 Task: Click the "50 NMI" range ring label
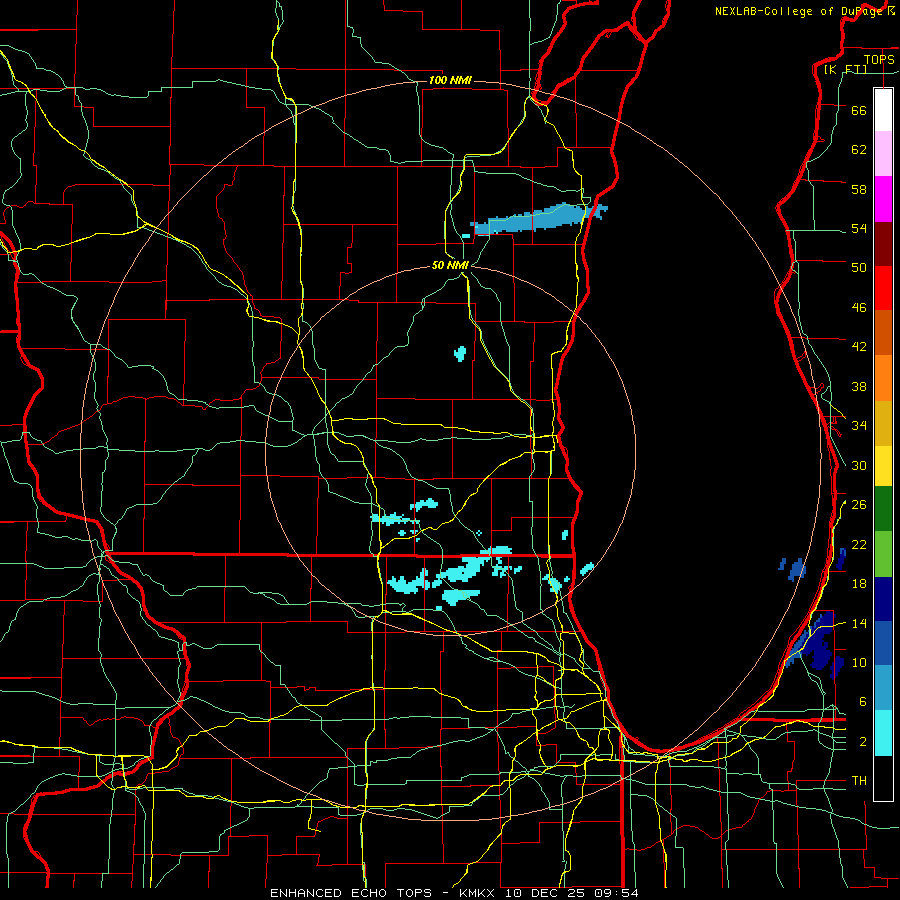click(x=450, y=265)
